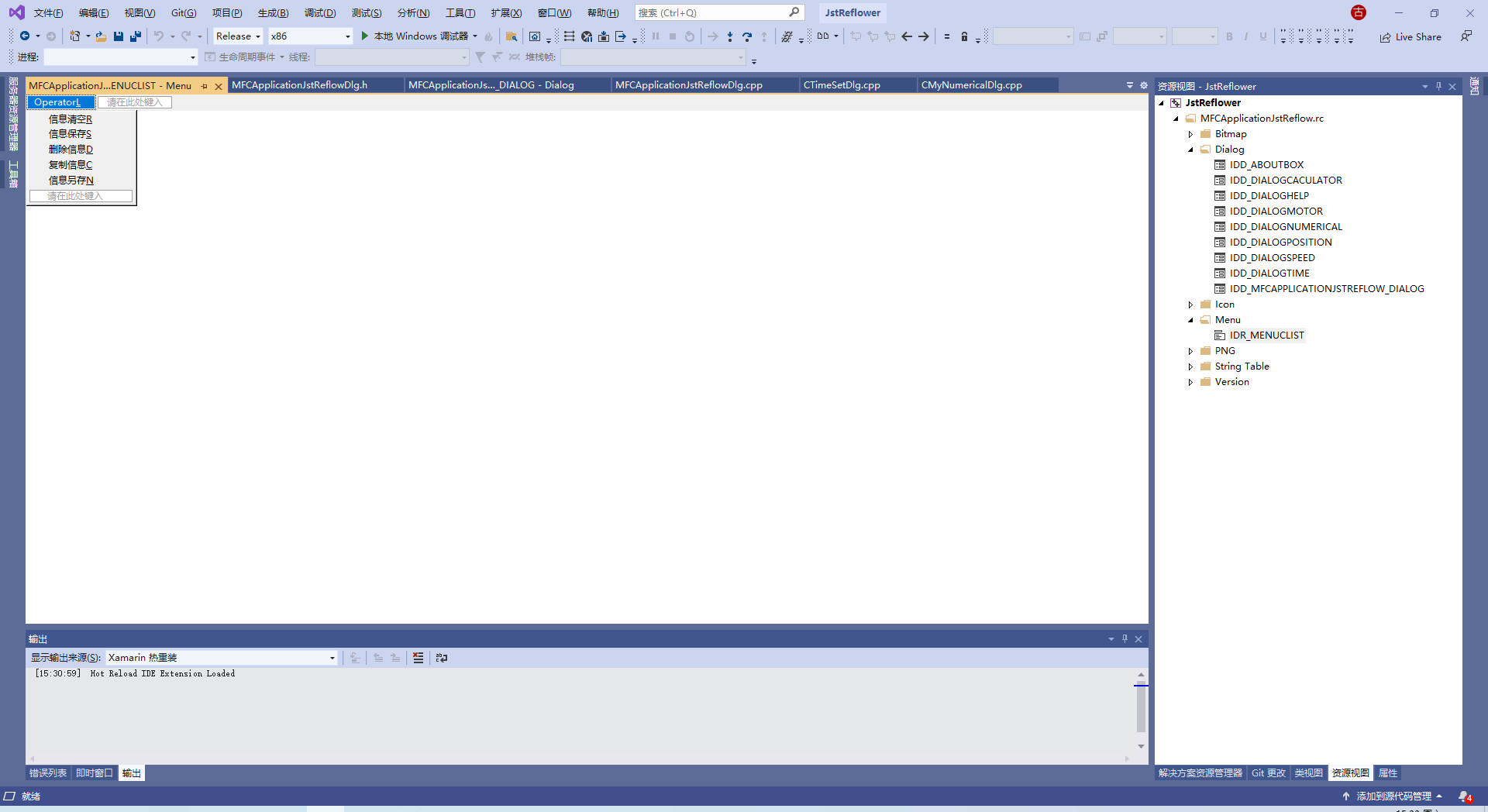Switch to 错误列表 panel tab
Viewport: 1488px width, 812px height.
[47, 772]
